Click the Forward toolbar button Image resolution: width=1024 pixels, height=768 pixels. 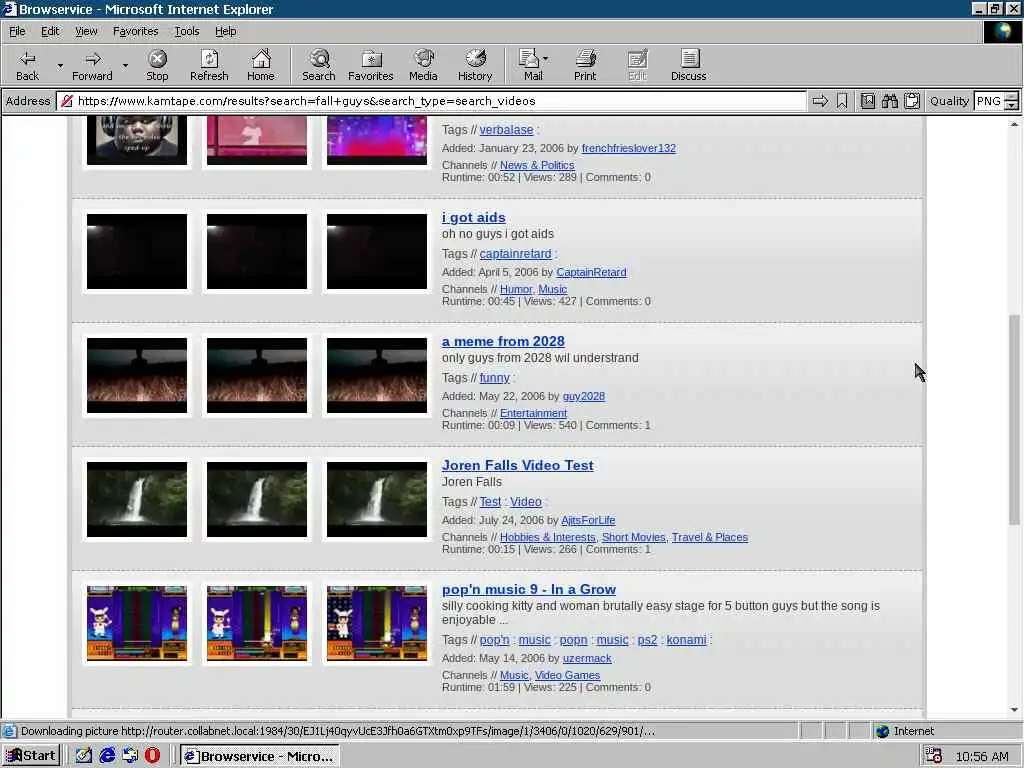[92, 65]
